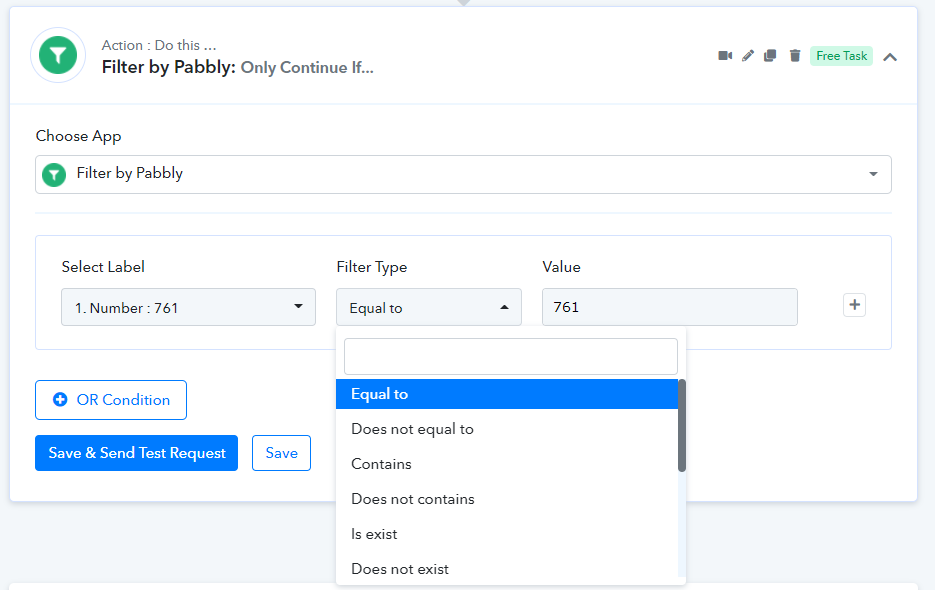The height and width of the screenshot is (590, 935).
Task: Click the pencil rename icon
Action: coord(748,55)
